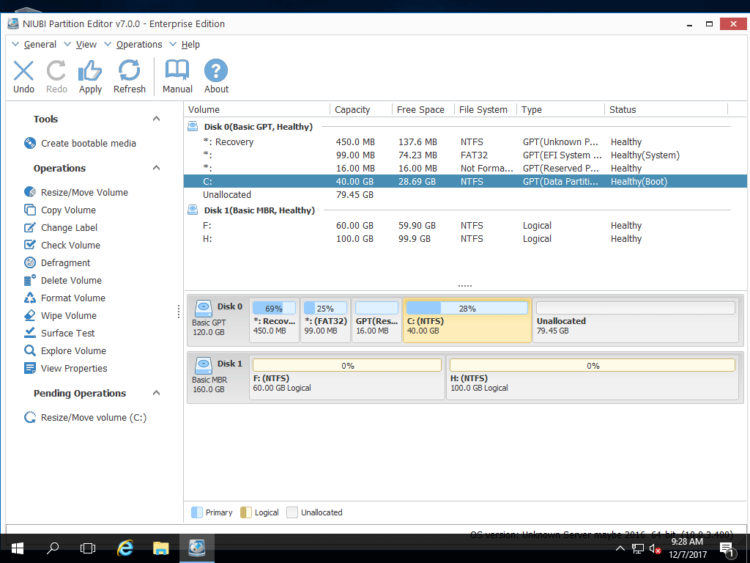The height and width of the screenshot is (563, 750).
Task: Run Check Volume operation
Action: click(62, 245)
